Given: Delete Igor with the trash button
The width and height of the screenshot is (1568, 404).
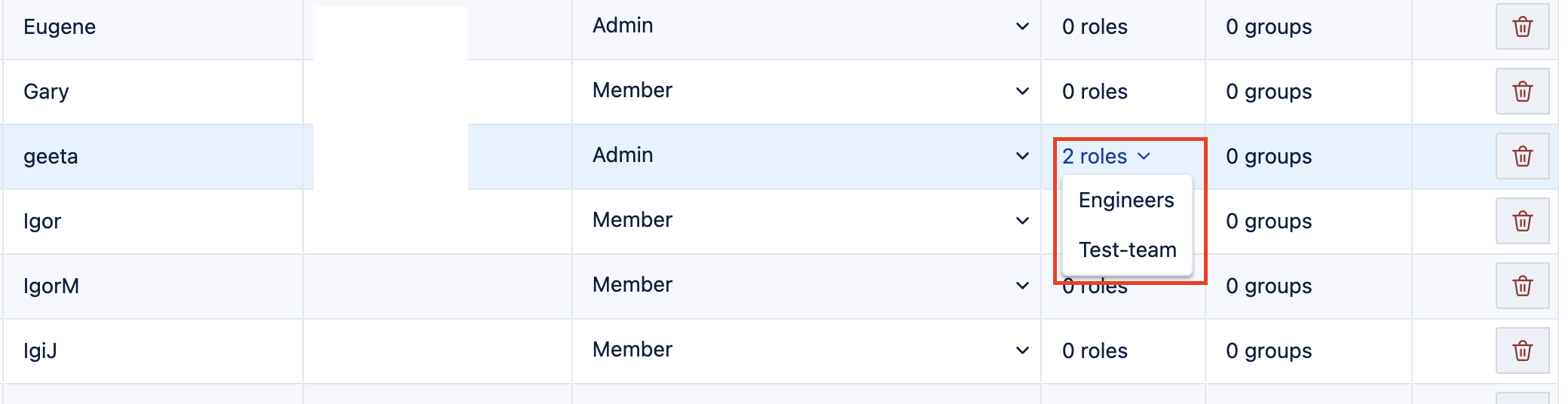Looking at the screenshot, I should click(1522, 222).
